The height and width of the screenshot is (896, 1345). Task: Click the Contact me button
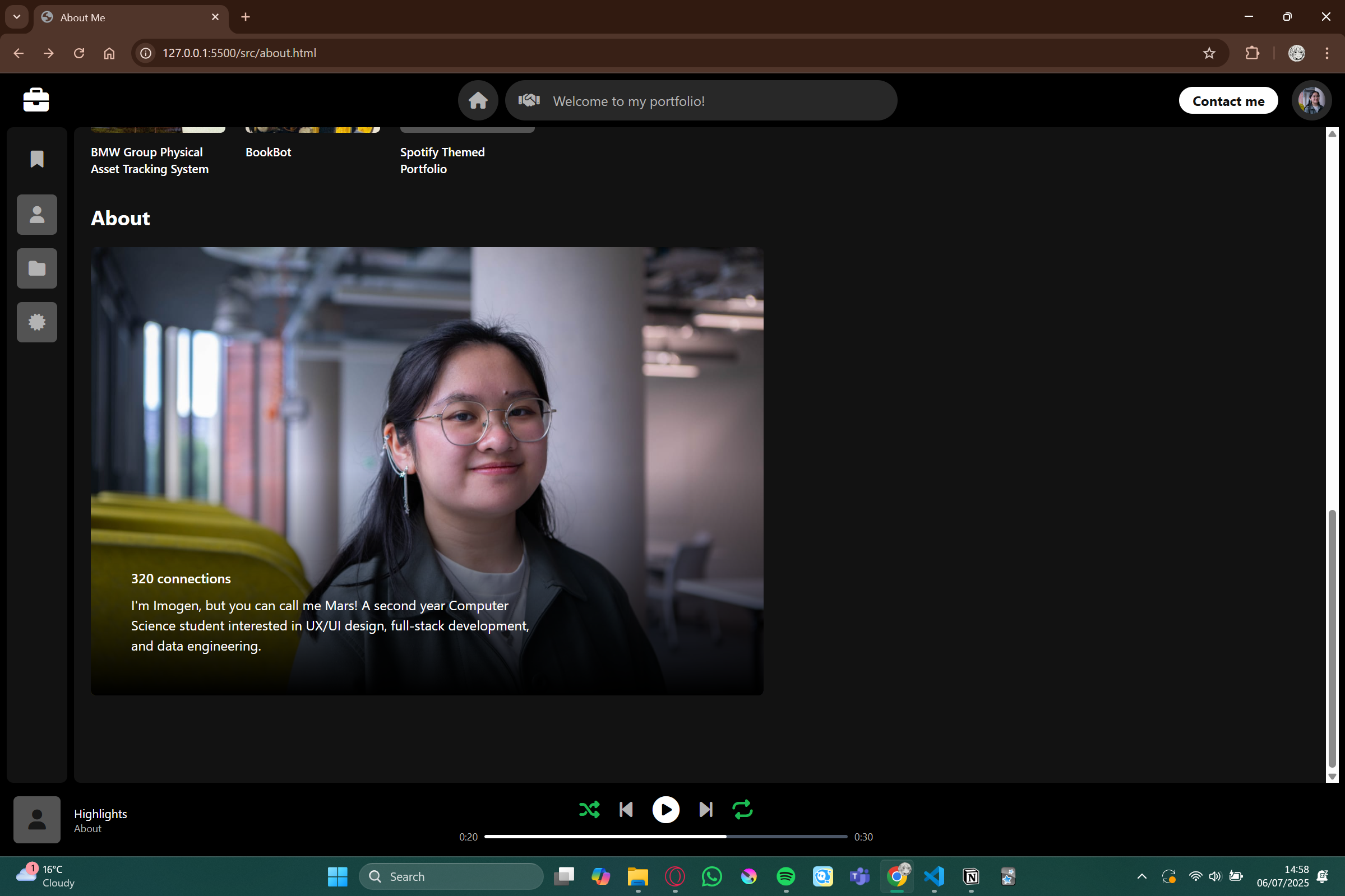1228,101
